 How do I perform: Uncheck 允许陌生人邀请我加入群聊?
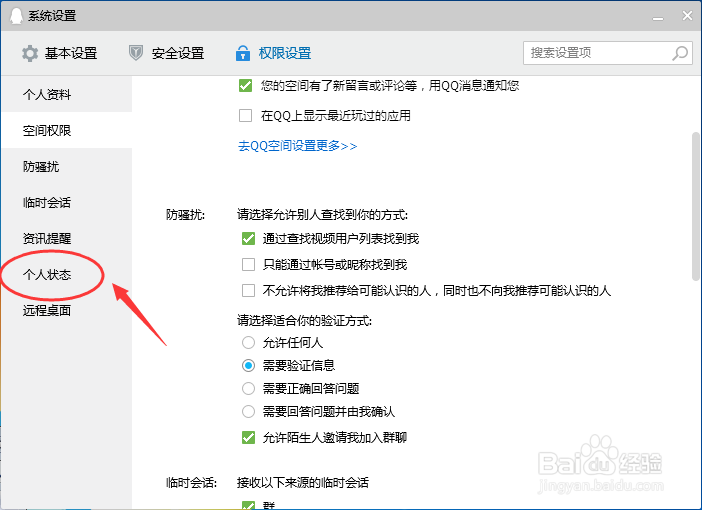coord(248,437)
